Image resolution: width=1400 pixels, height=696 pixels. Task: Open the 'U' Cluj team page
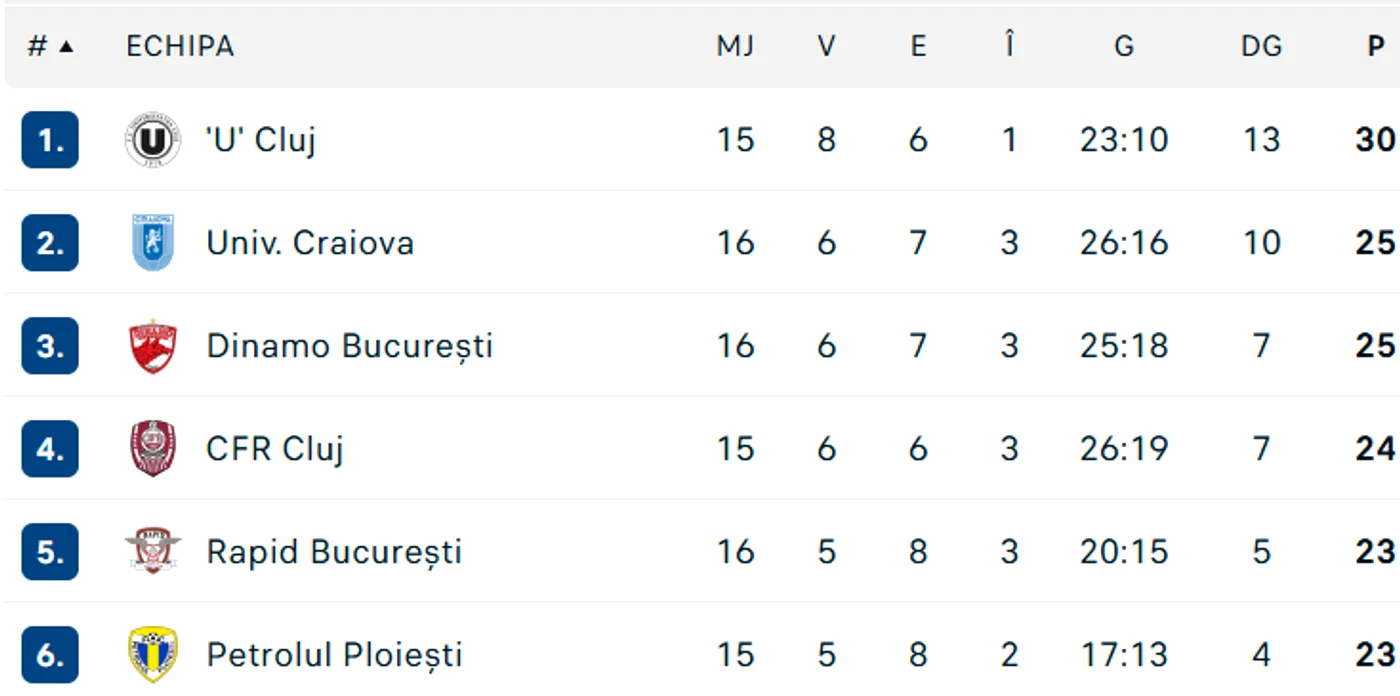[261, 140]
